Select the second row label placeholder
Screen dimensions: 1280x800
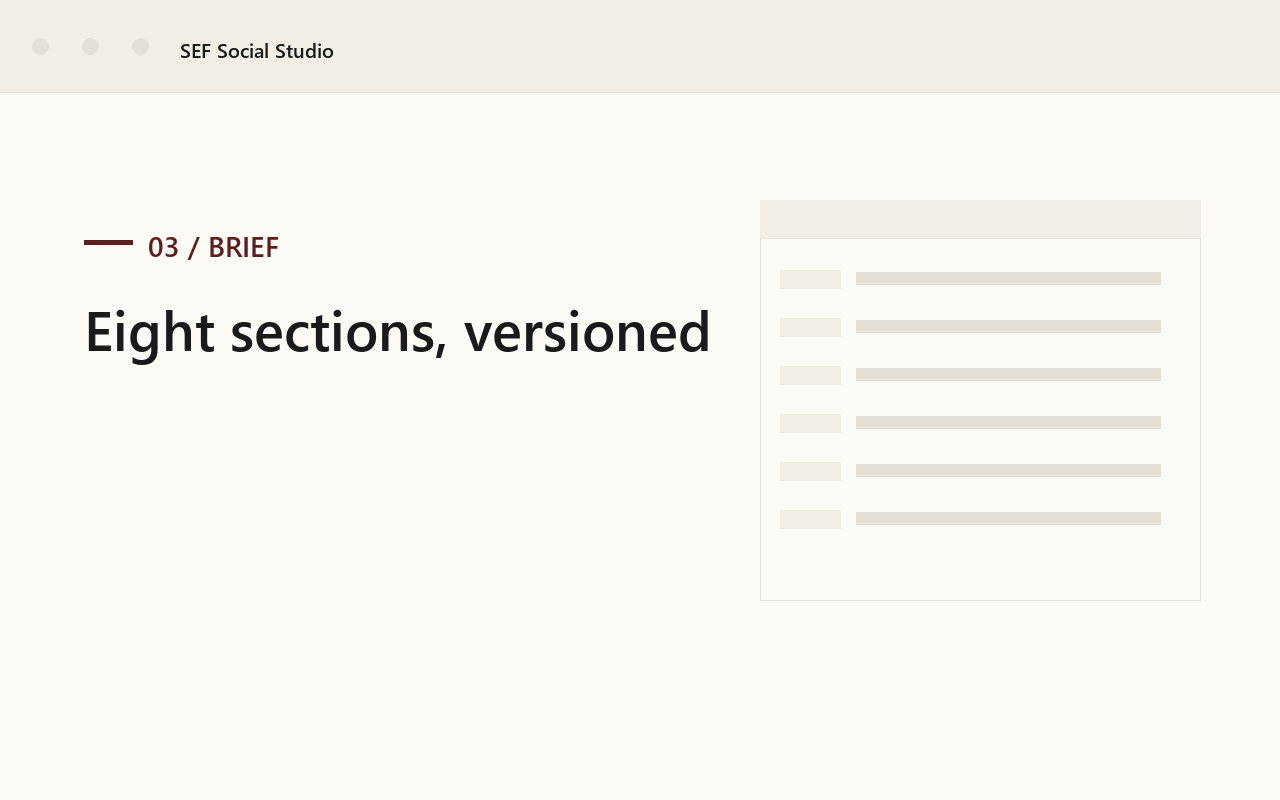pos(810,327)
